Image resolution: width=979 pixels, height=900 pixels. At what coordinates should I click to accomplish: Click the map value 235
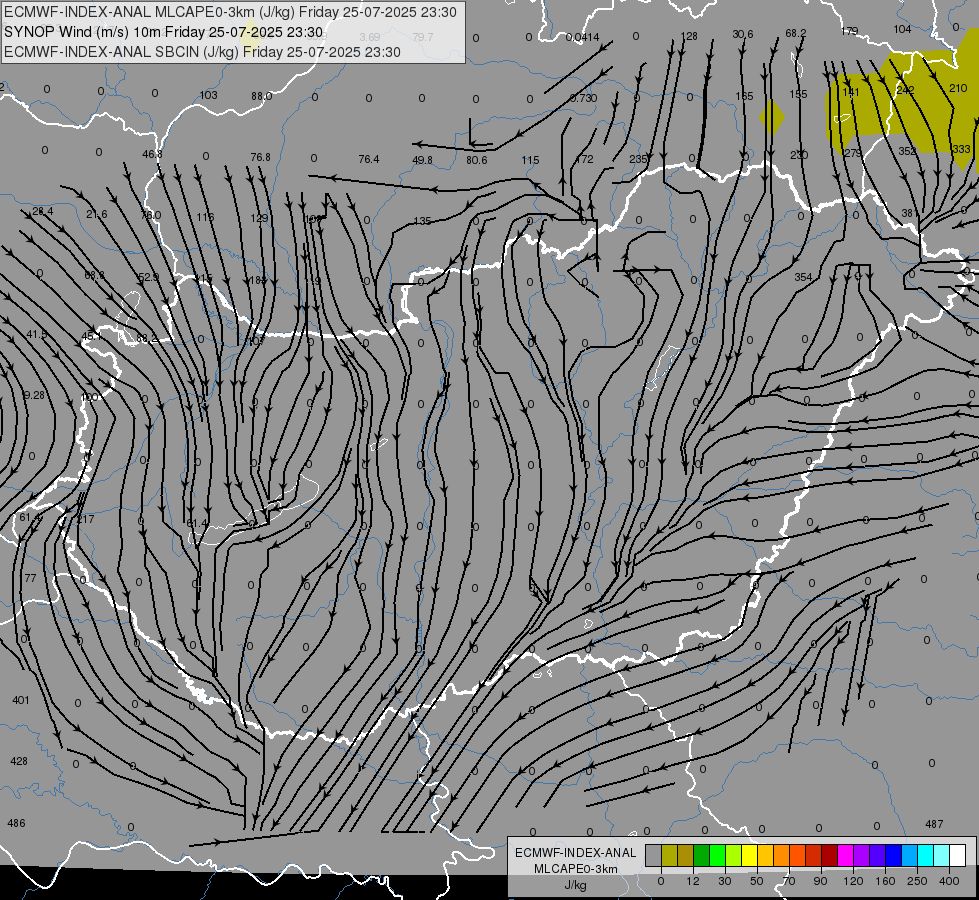point(638,159)
